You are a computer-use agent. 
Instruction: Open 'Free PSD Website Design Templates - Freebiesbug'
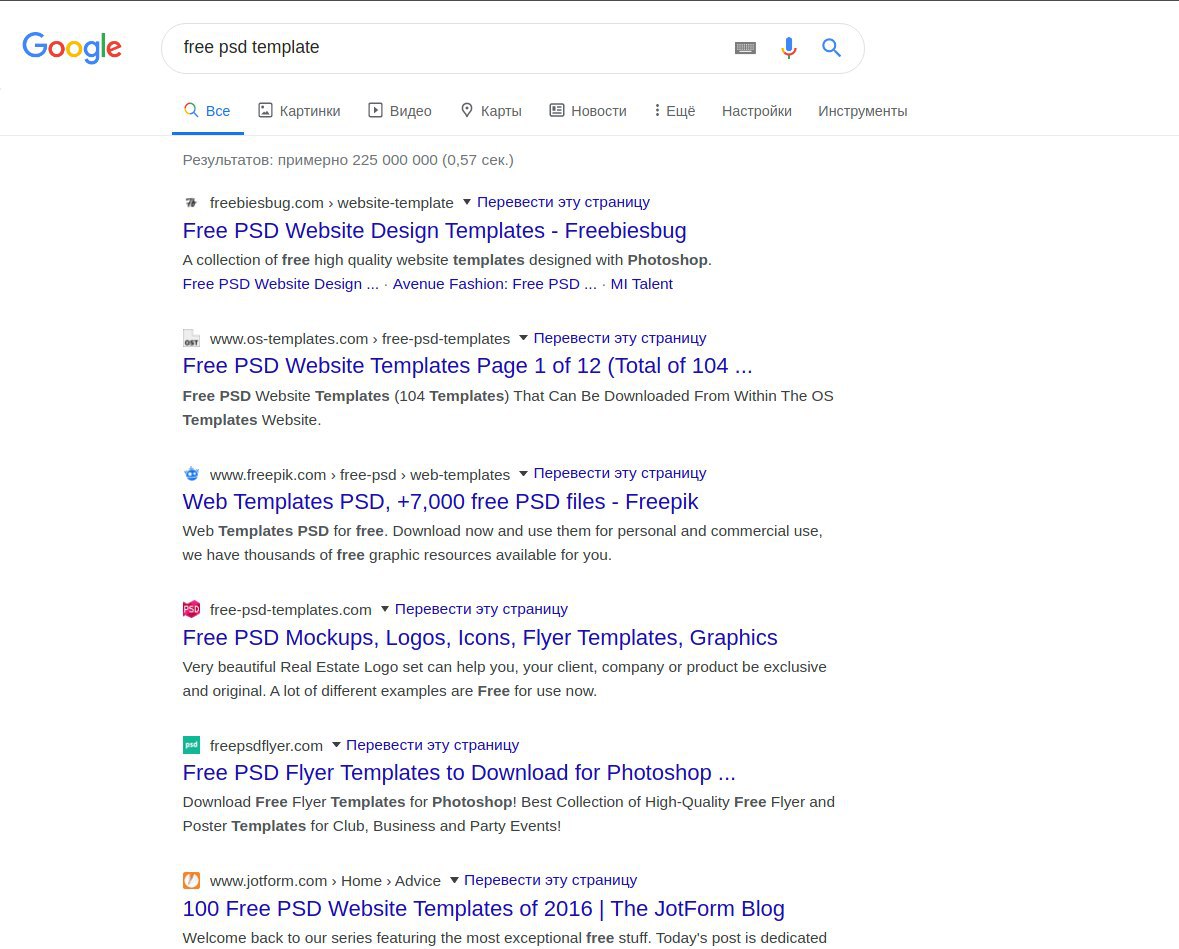(x=434, y=231)
